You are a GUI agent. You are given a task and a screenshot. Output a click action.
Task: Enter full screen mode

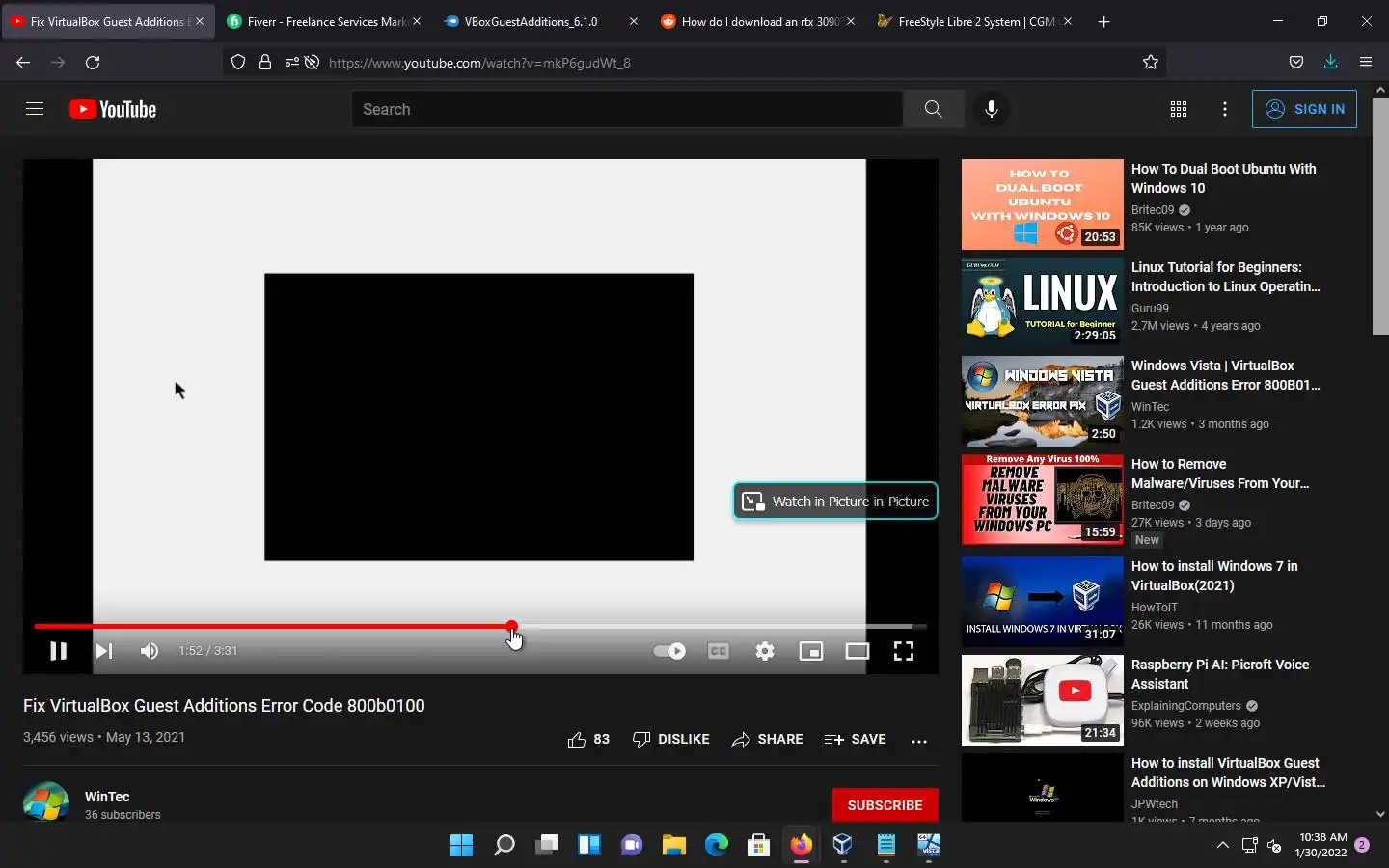pos(904,651)
